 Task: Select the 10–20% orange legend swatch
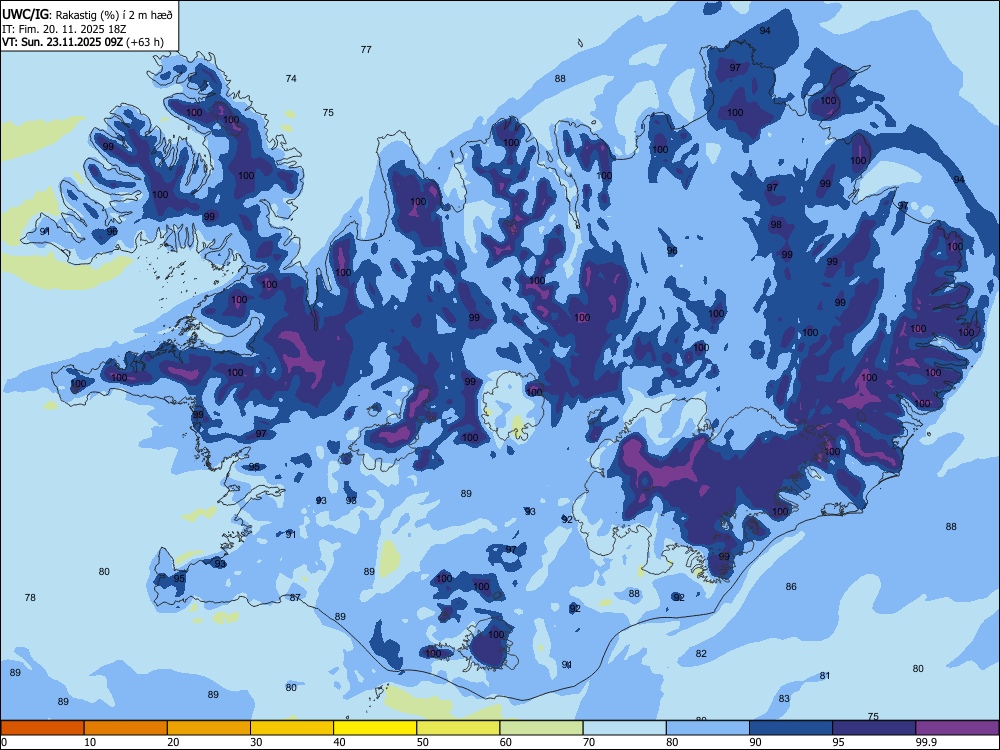point(126,728)
